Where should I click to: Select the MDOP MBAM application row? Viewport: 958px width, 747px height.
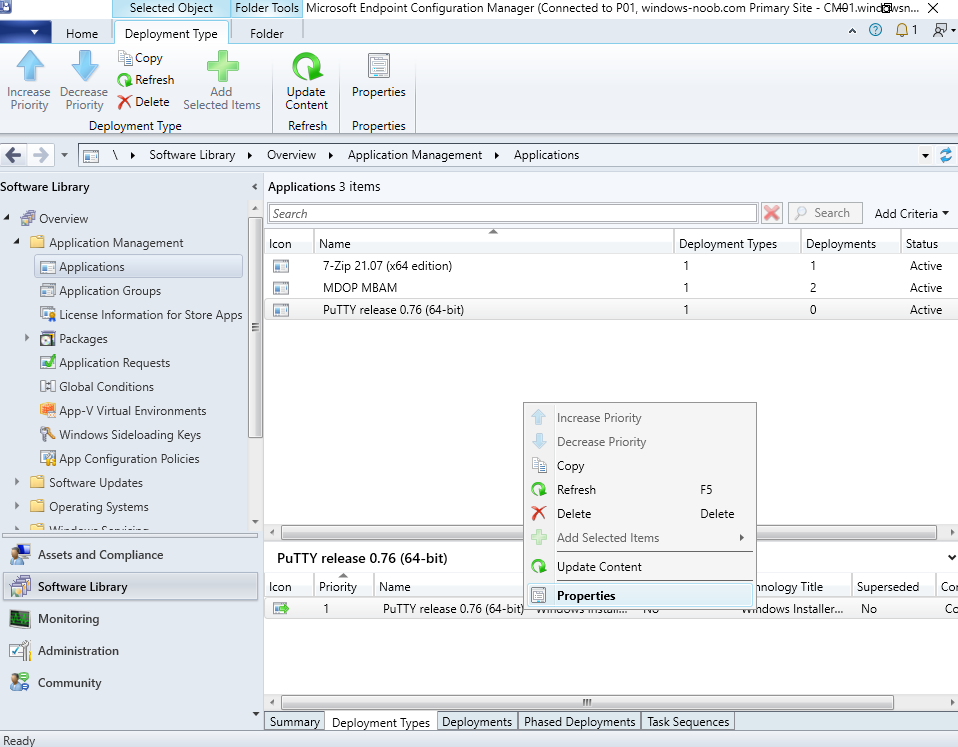pyautogui.click(x=611, y=288)
